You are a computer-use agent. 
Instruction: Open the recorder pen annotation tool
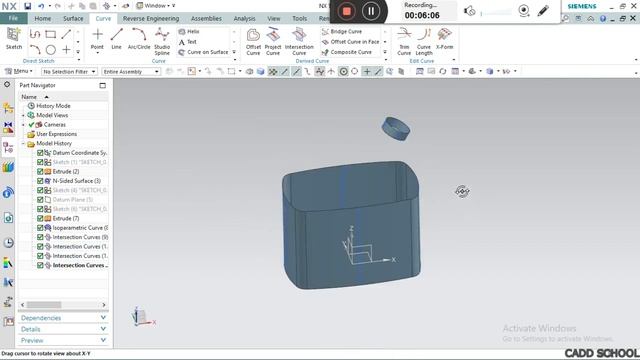click(x=543, y=11)
